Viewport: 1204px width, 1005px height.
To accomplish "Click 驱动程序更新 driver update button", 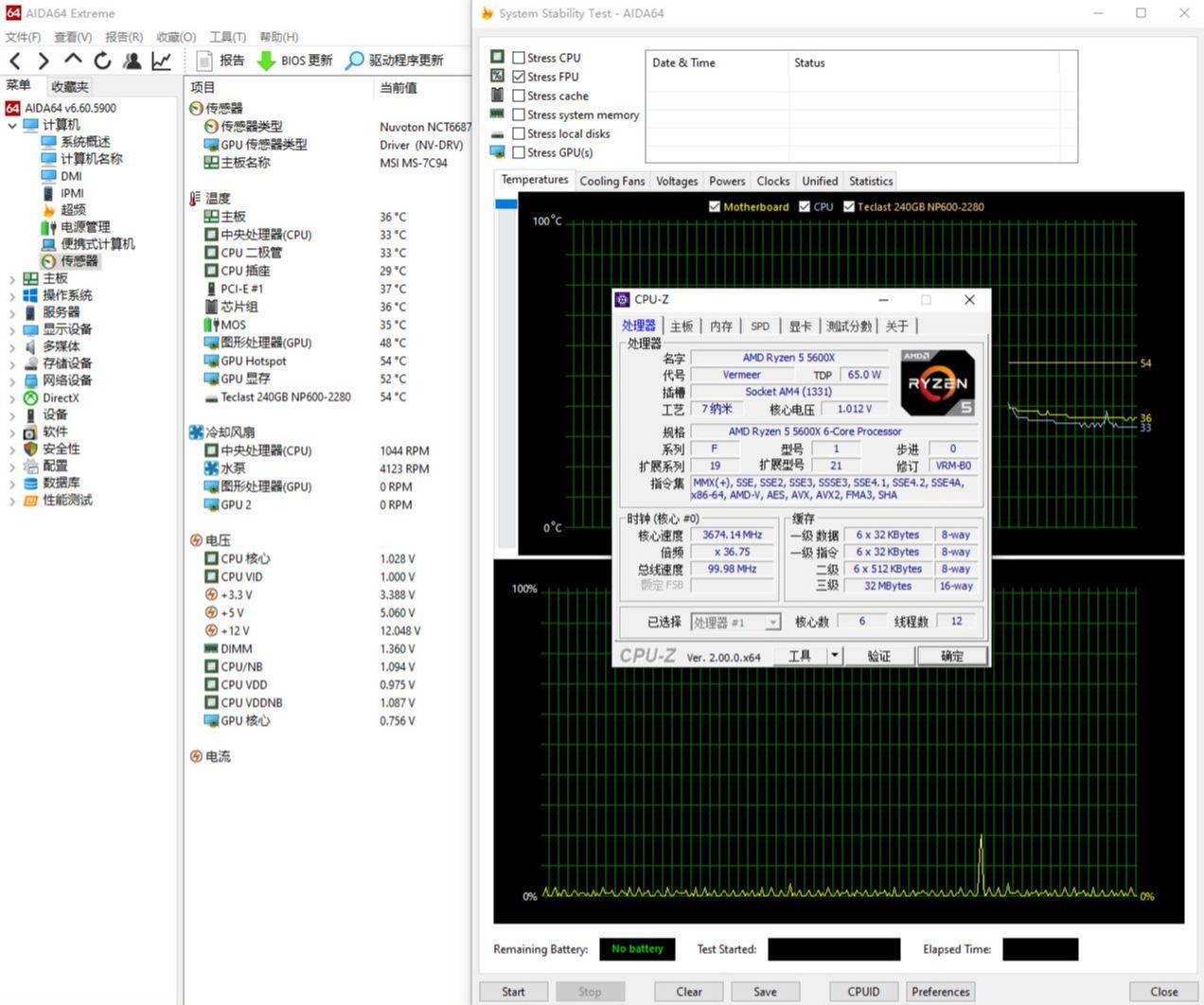I will [x=394, y=61].
